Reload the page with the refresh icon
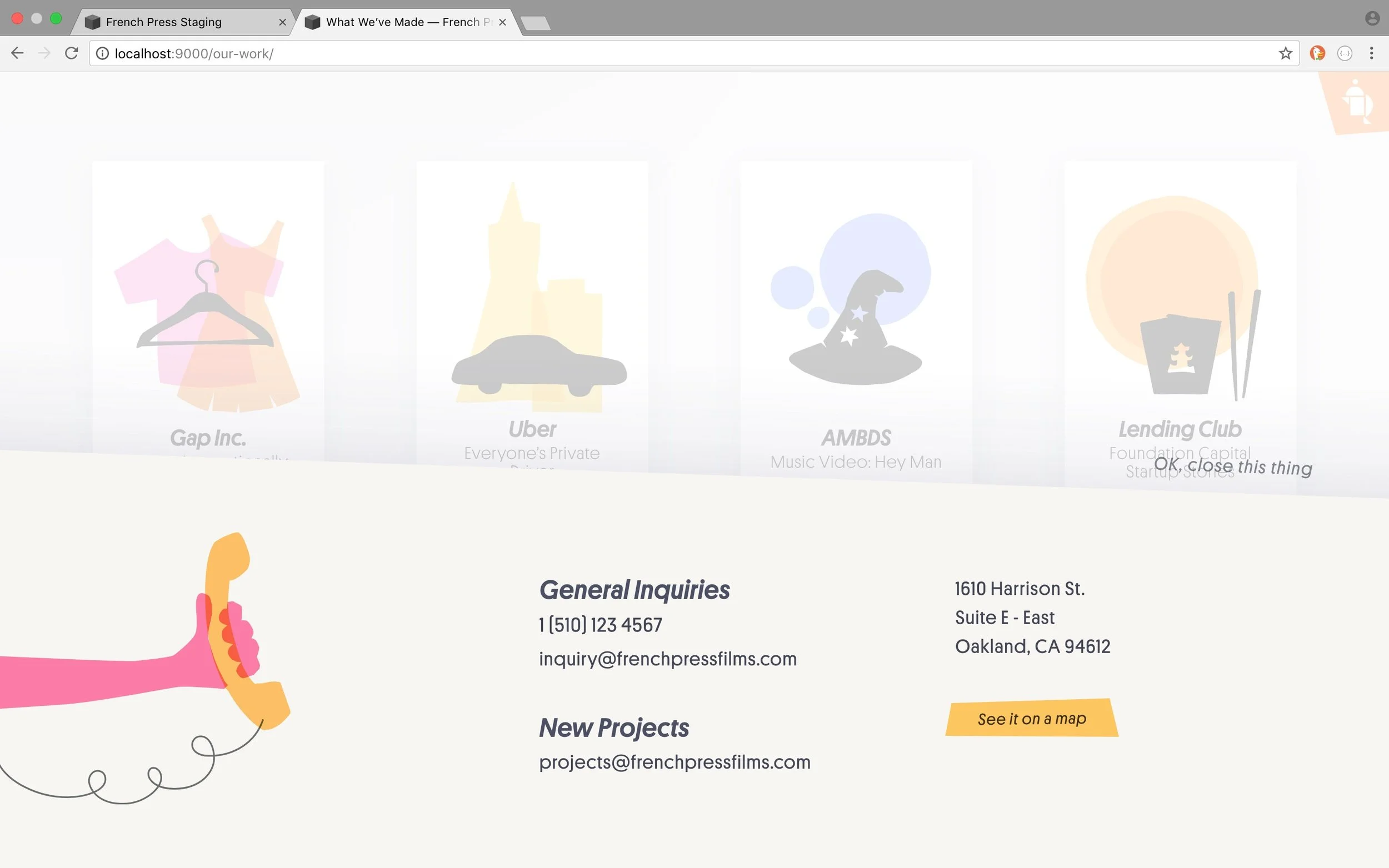This screenshot has width=1389, height=868. 71,53
